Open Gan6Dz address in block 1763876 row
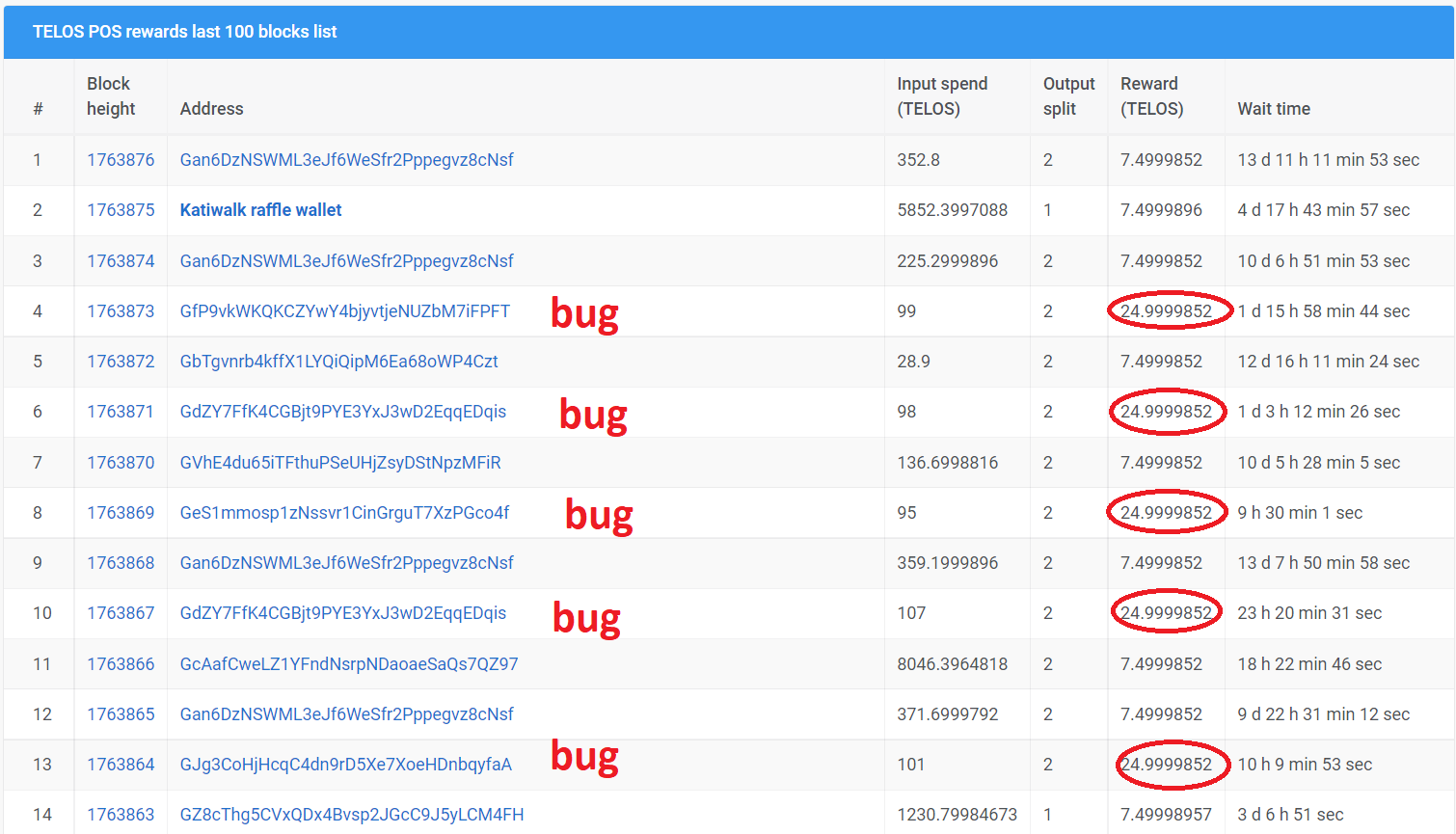Image resolution: width=1456 pixels, height=834 pixels. click(x=346, y=160)
